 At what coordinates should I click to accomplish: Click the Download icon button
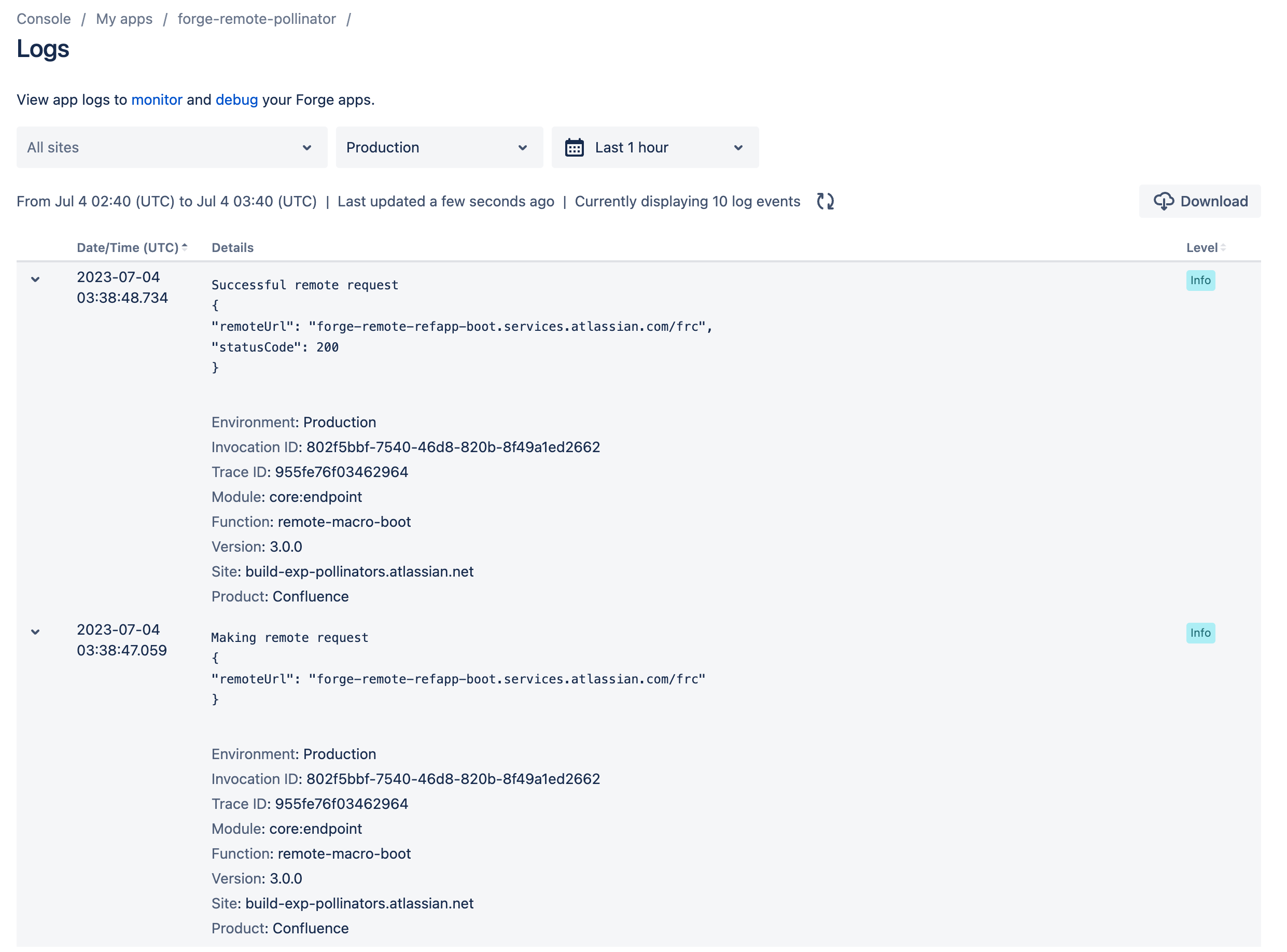[1162, 200]
